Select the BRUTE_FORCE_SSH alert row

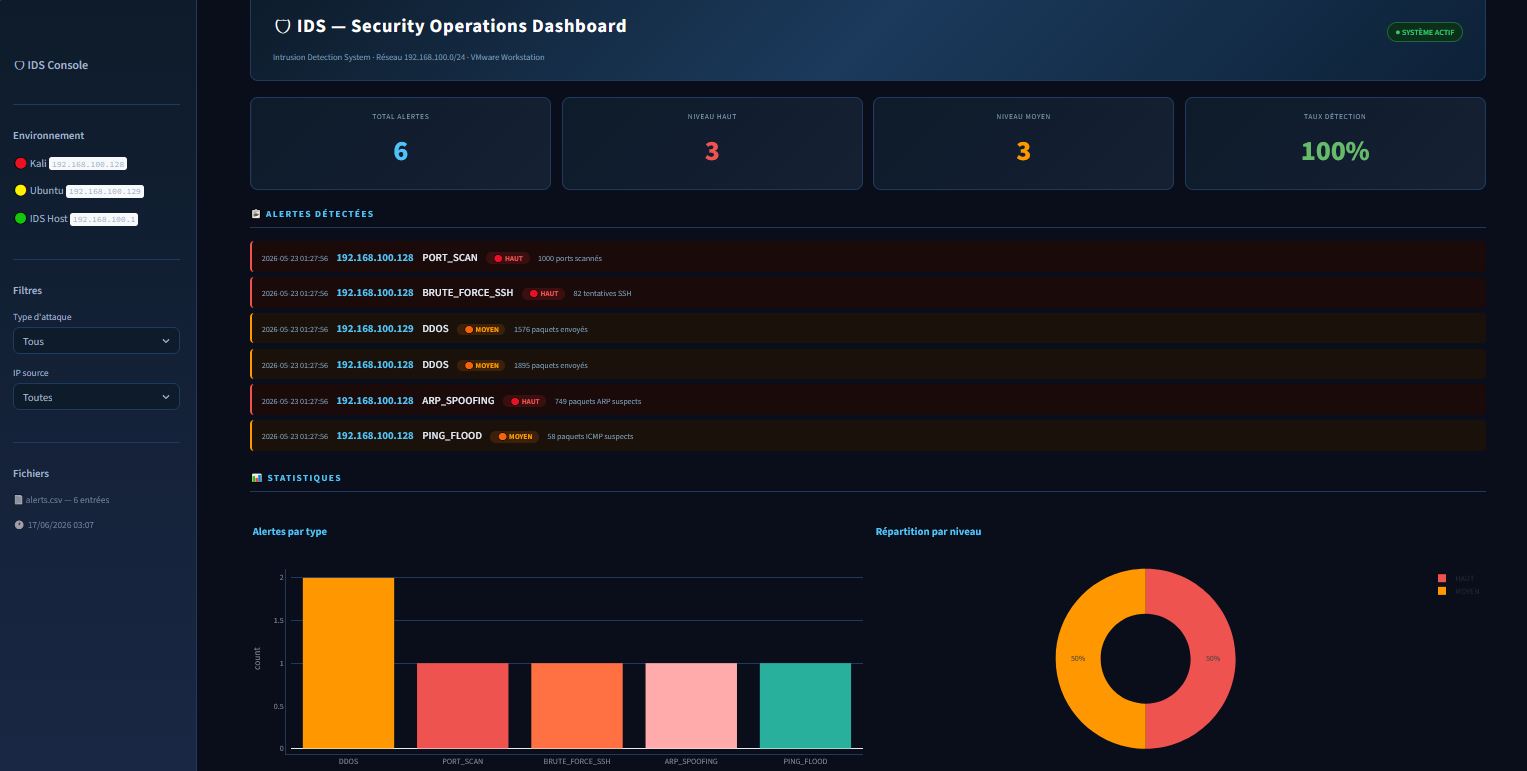(867, 293)
